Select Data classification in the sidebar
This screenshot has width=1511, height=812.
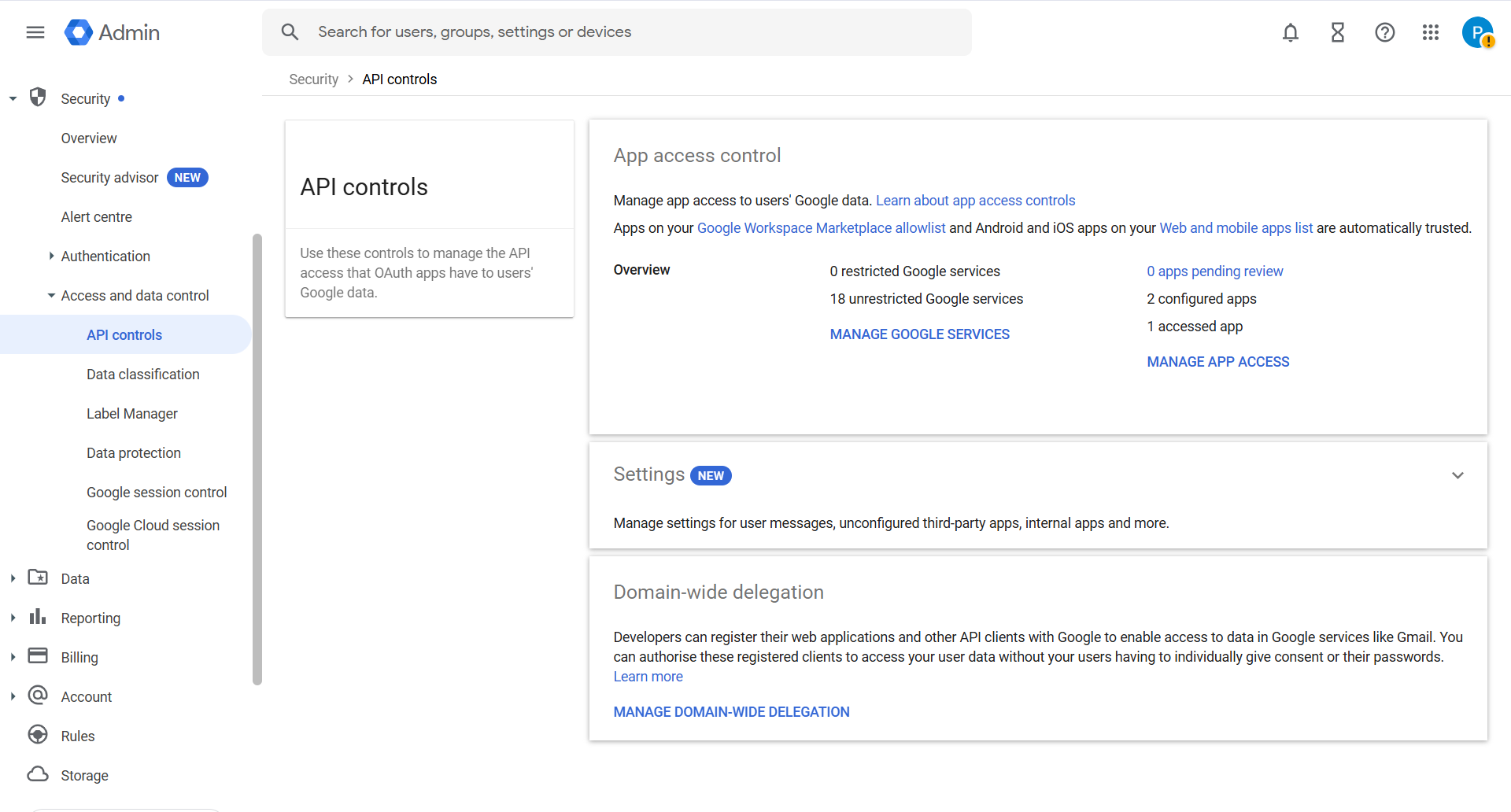pos(142,374)
